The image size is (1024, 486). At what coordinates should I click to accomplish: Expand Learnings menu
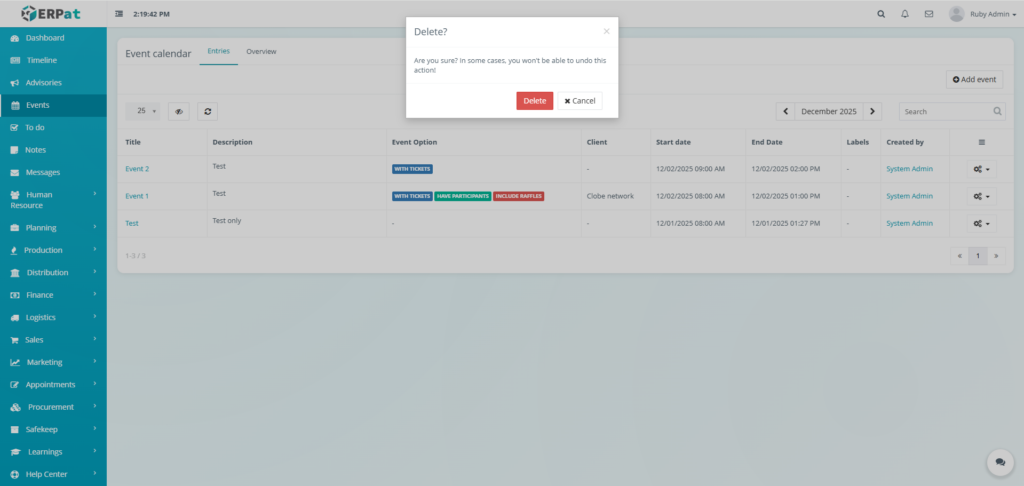pos(53,452)
